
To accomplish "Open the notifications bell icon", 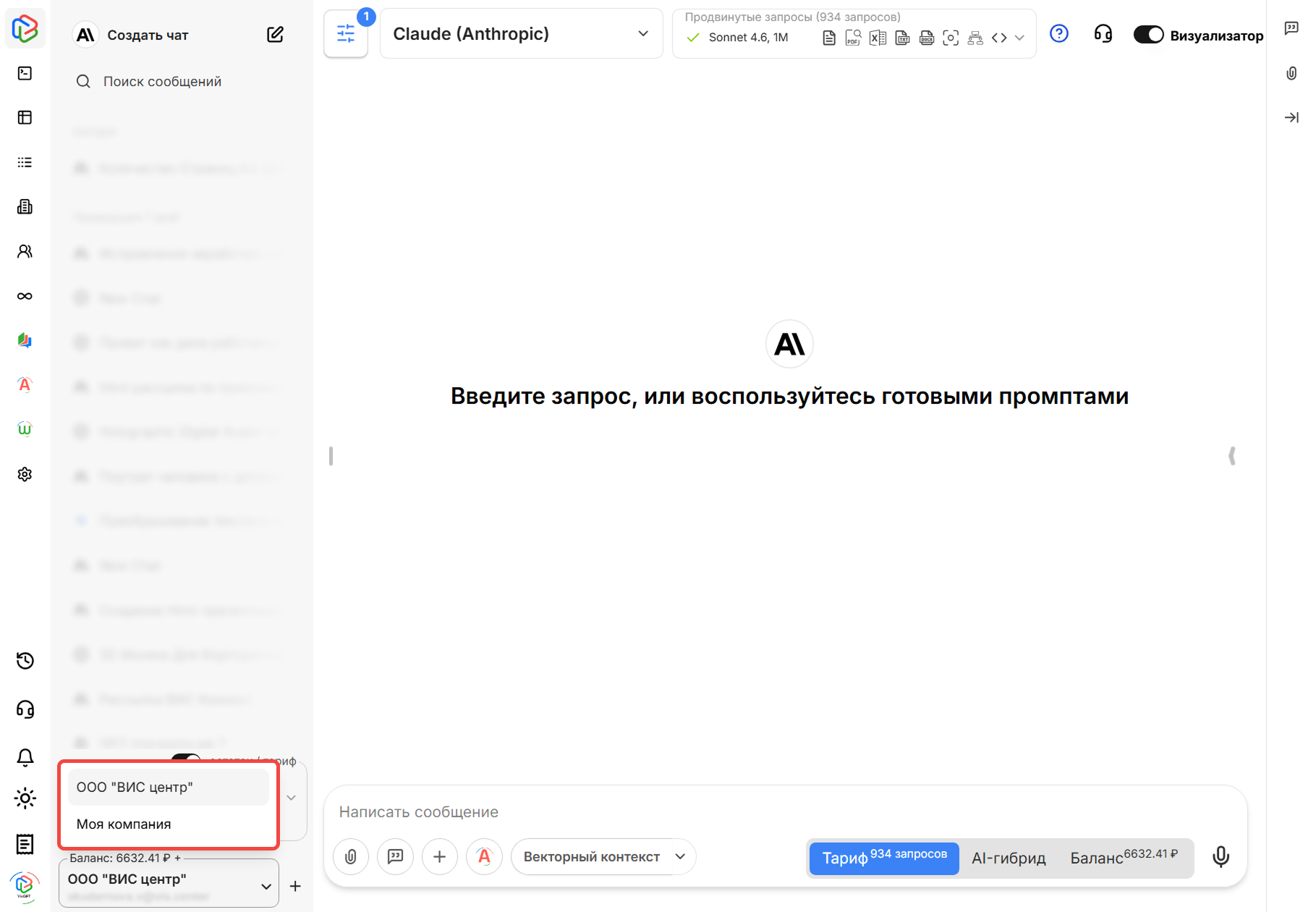I will [x=25, y=757].
